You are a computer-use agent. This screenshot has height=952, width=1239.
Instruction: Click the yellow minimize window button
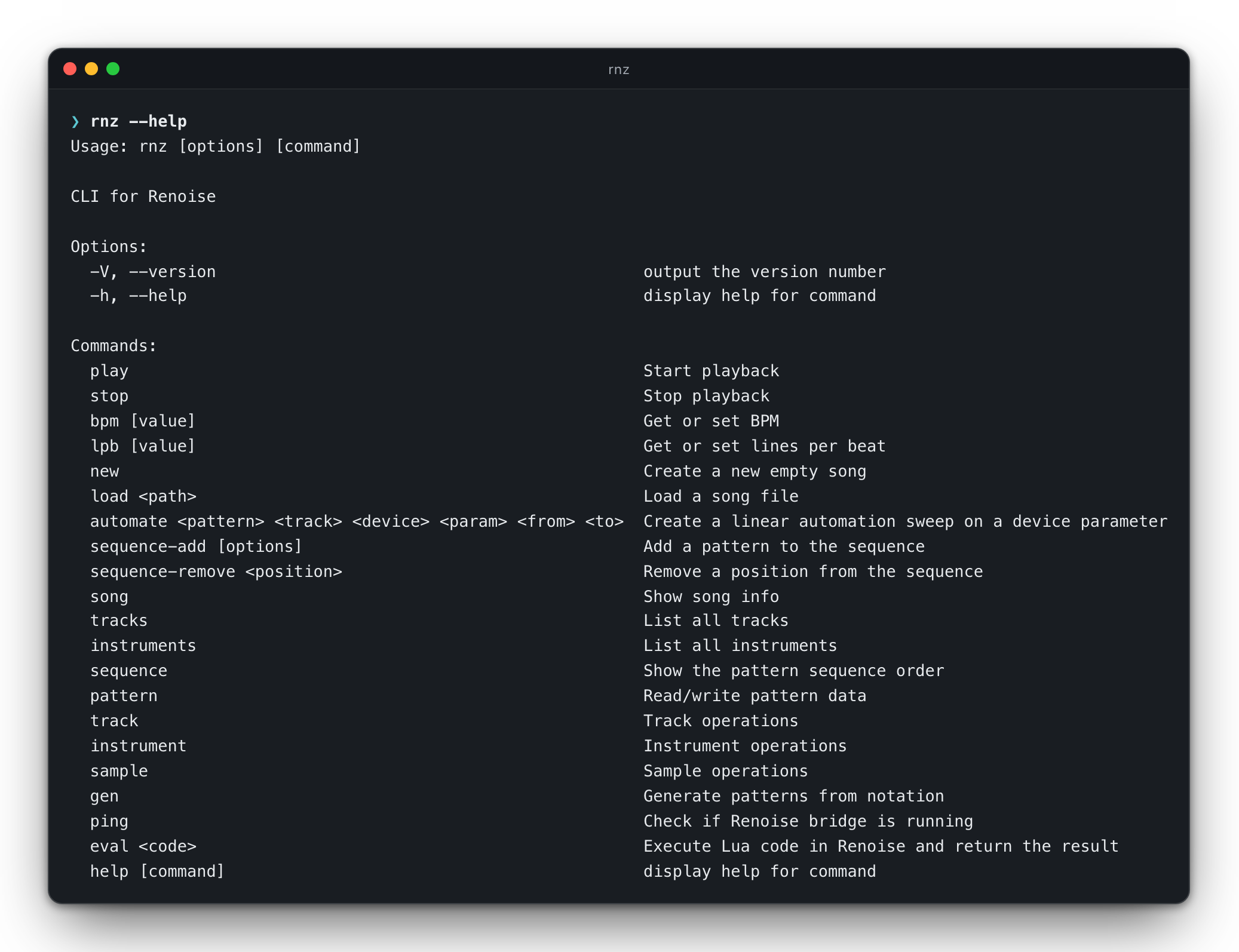pos(91,69)
